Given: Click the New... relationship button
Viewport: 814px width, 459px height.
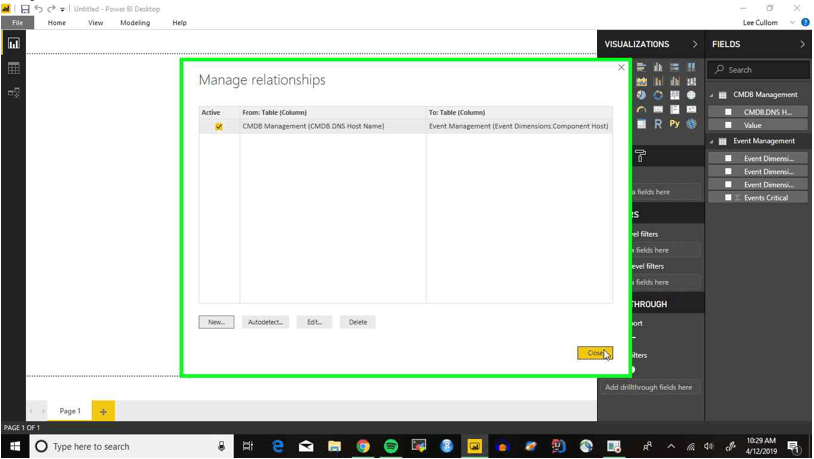Looking at the screenshot, I should (216, 322).
